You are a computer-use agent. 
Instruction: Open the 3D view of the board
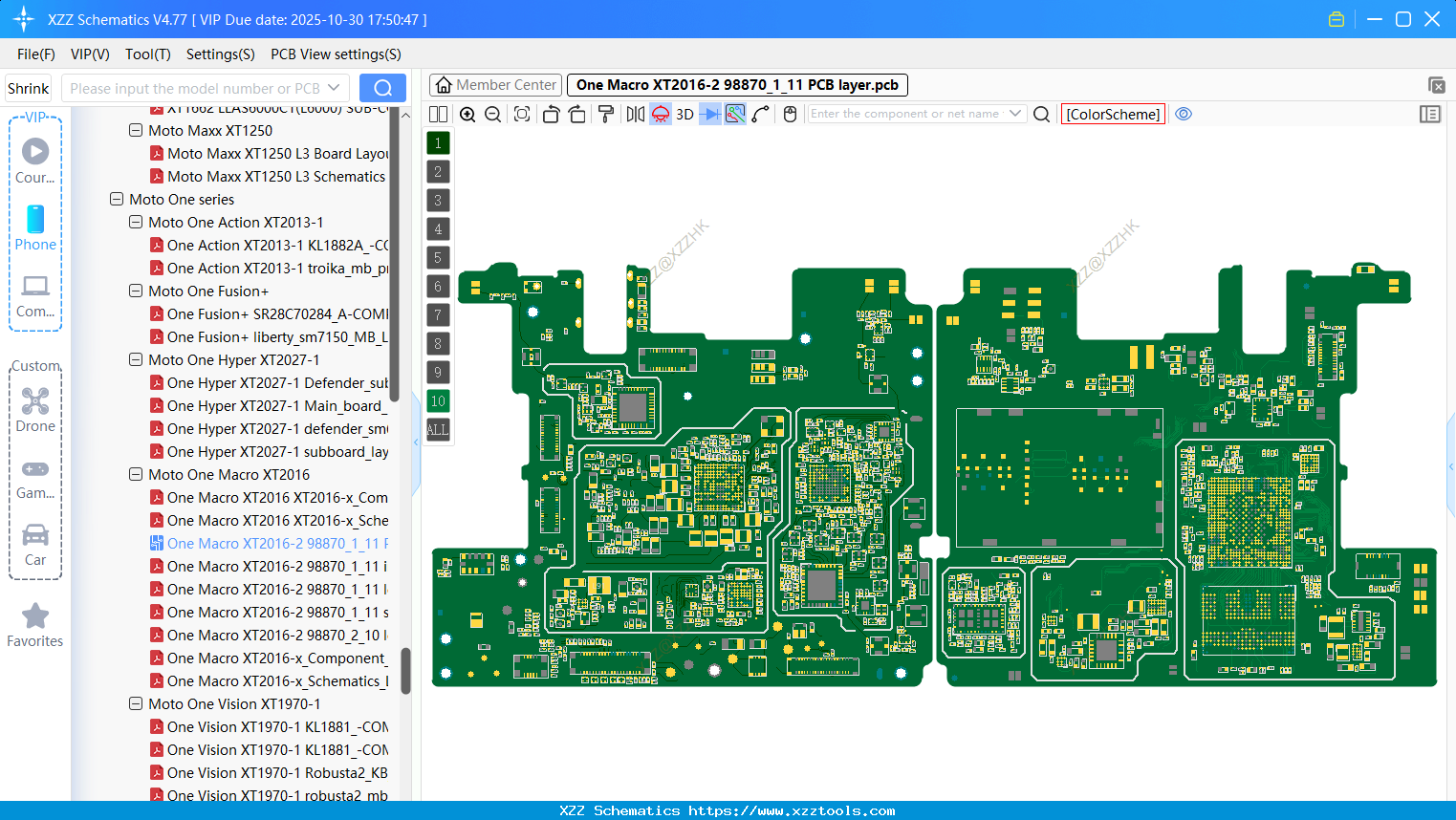tap(685, 115)
